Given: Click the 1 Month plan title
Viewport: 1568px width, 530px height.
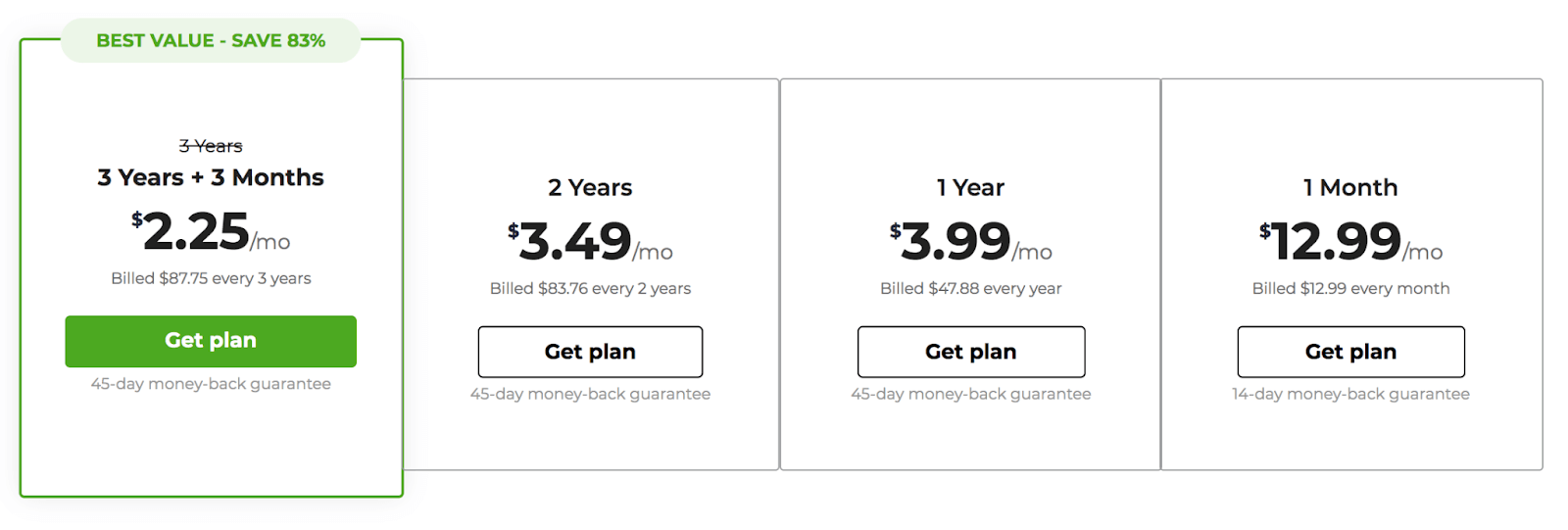Looking at the screenshot, I should pyautogui.click(x=1350, y=187).
